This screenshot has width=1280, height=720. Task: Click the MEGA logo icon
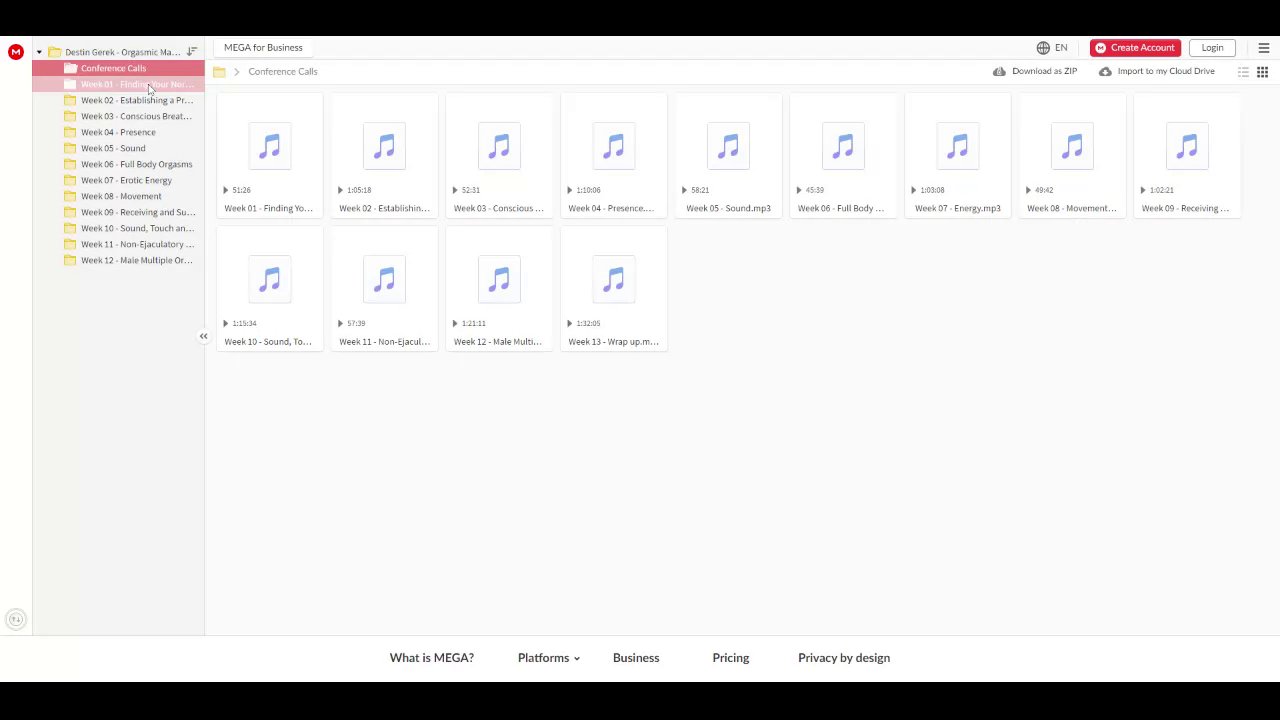click(x=15, y=52)
